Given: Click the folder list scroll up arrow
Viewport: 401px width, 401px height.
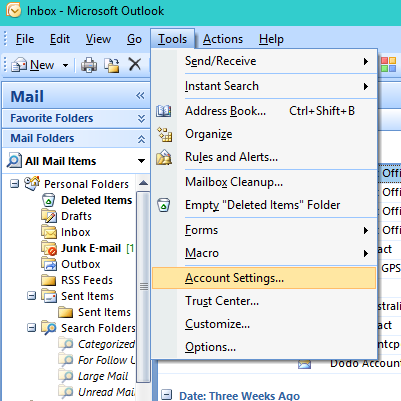Looking at the screenshot, I should (x=144, y=183).
